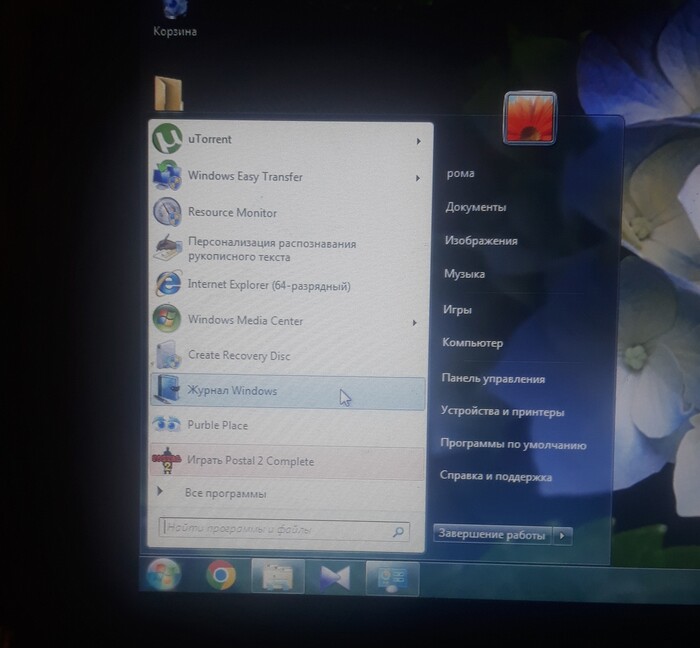Select the Purble Place entry

tap(288, 425)
